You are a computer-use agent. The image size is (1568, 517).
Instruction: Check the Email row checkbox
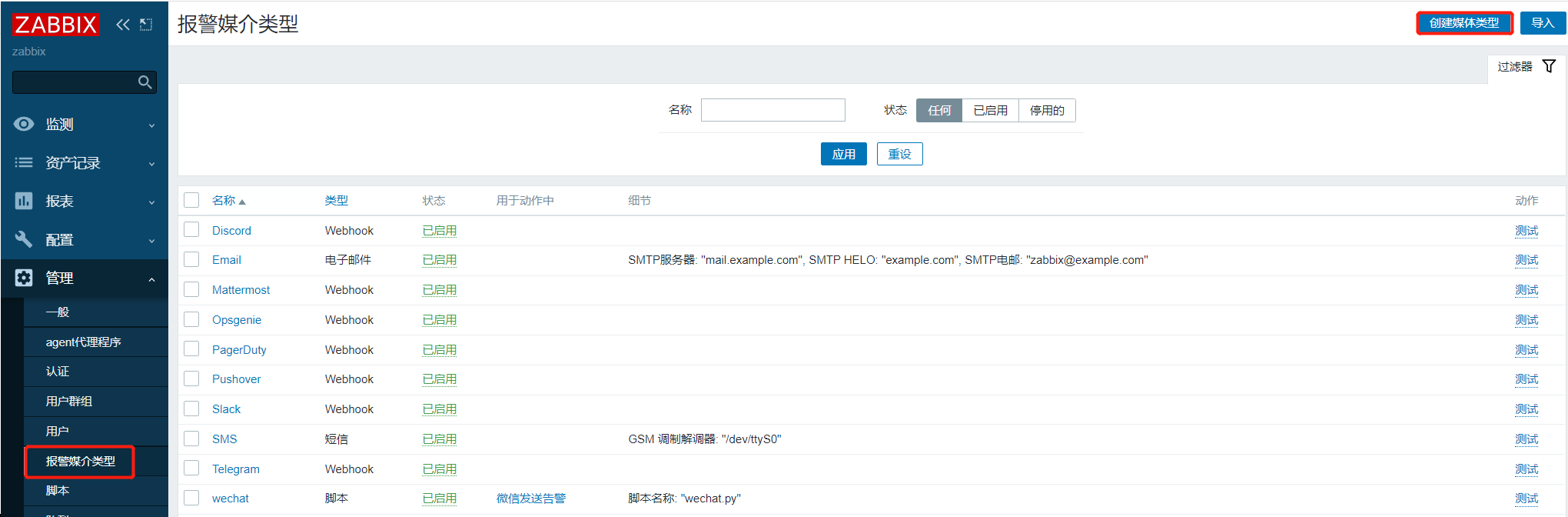[x=191, y=259]
